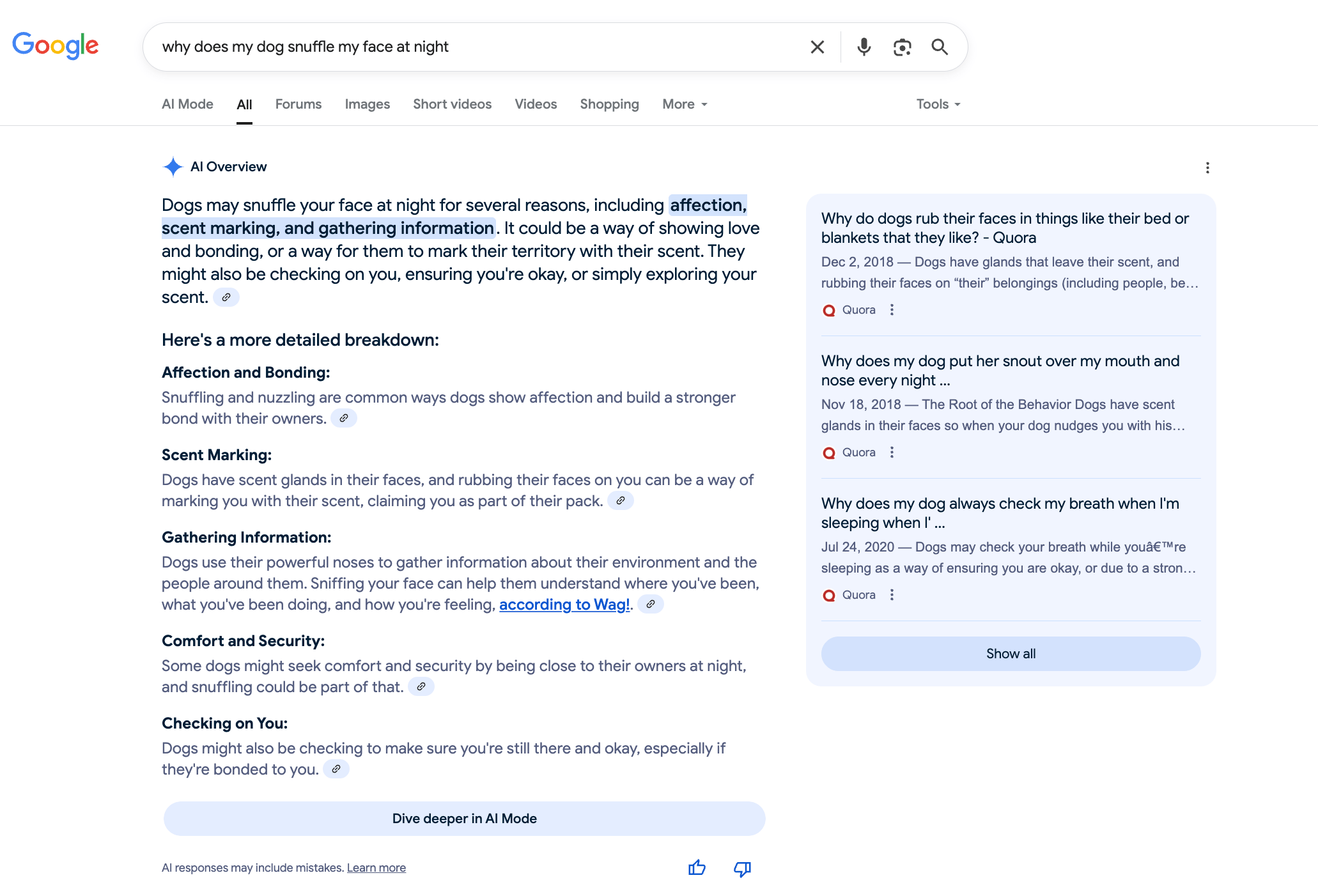Click the AI Overview sparkle icon
The width and height of the screenshot is (1318, 896).
click(173, 167)
